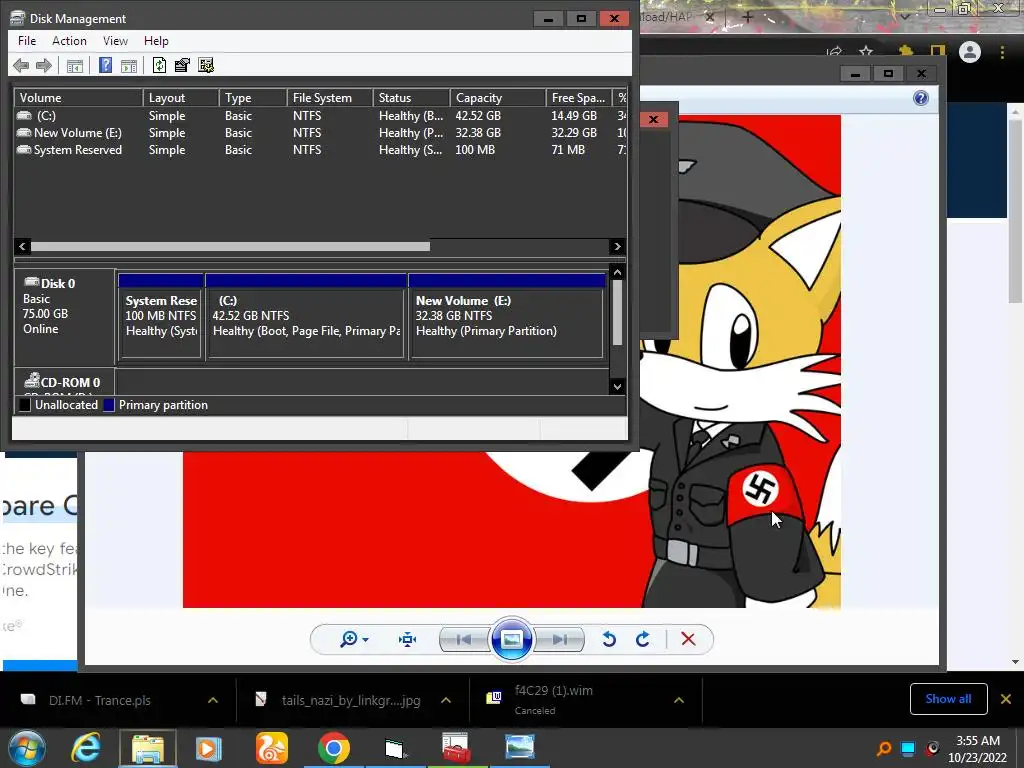Select System Reserved 100 MB partition block
The image size is (1024, 768).
[161, 316]
